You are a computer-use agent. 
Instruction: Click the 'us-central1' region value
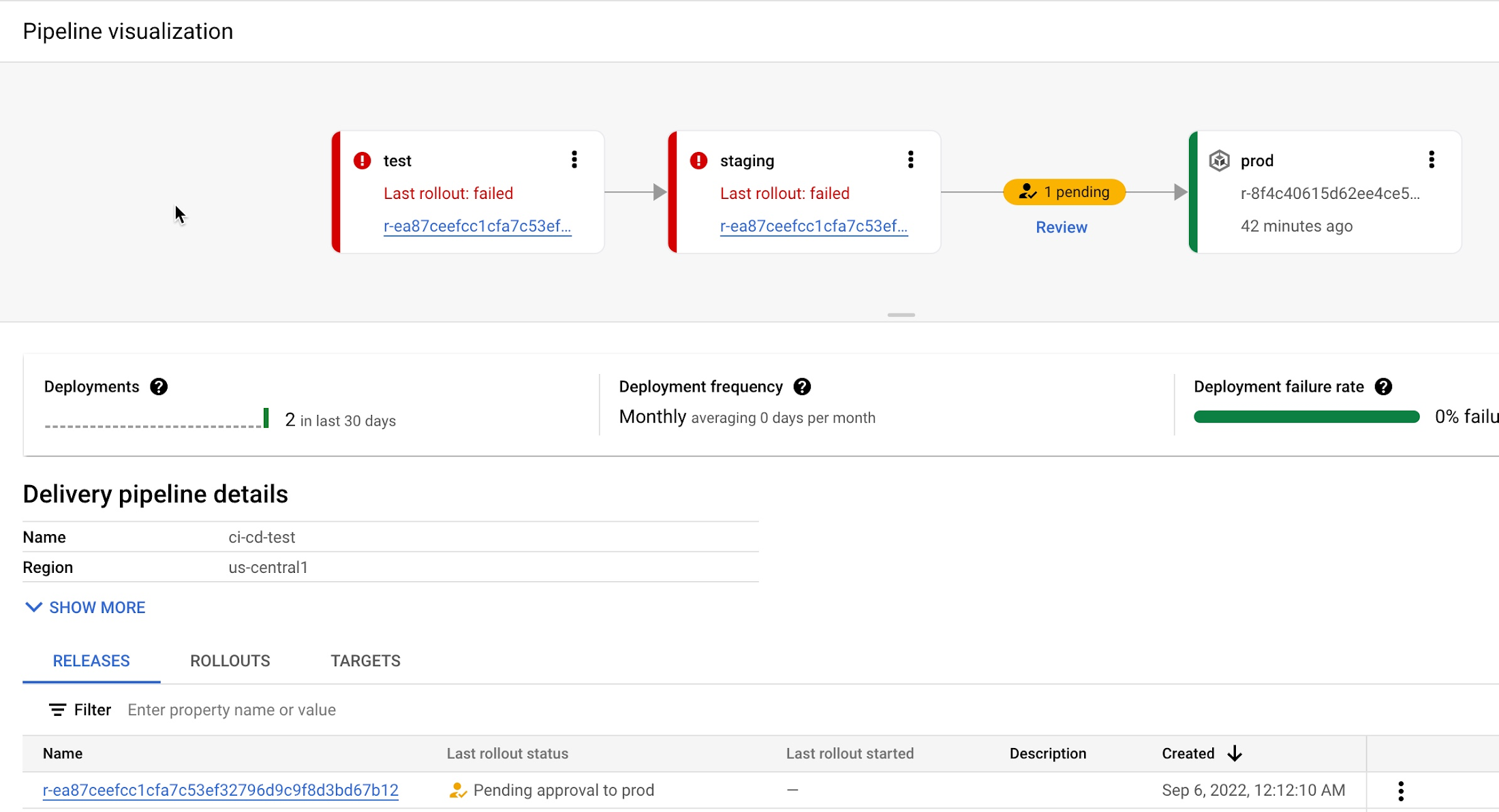pos(268,567)
